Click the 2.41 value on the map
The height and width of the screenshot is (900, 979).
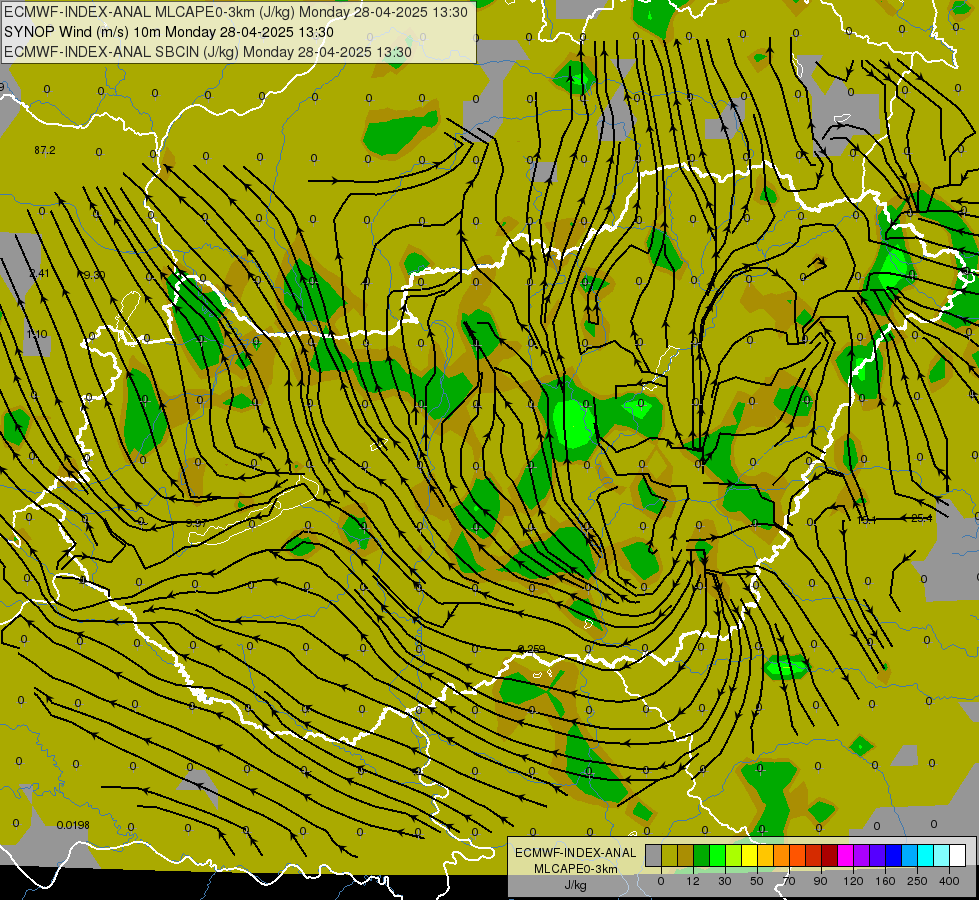pos(39,273)
